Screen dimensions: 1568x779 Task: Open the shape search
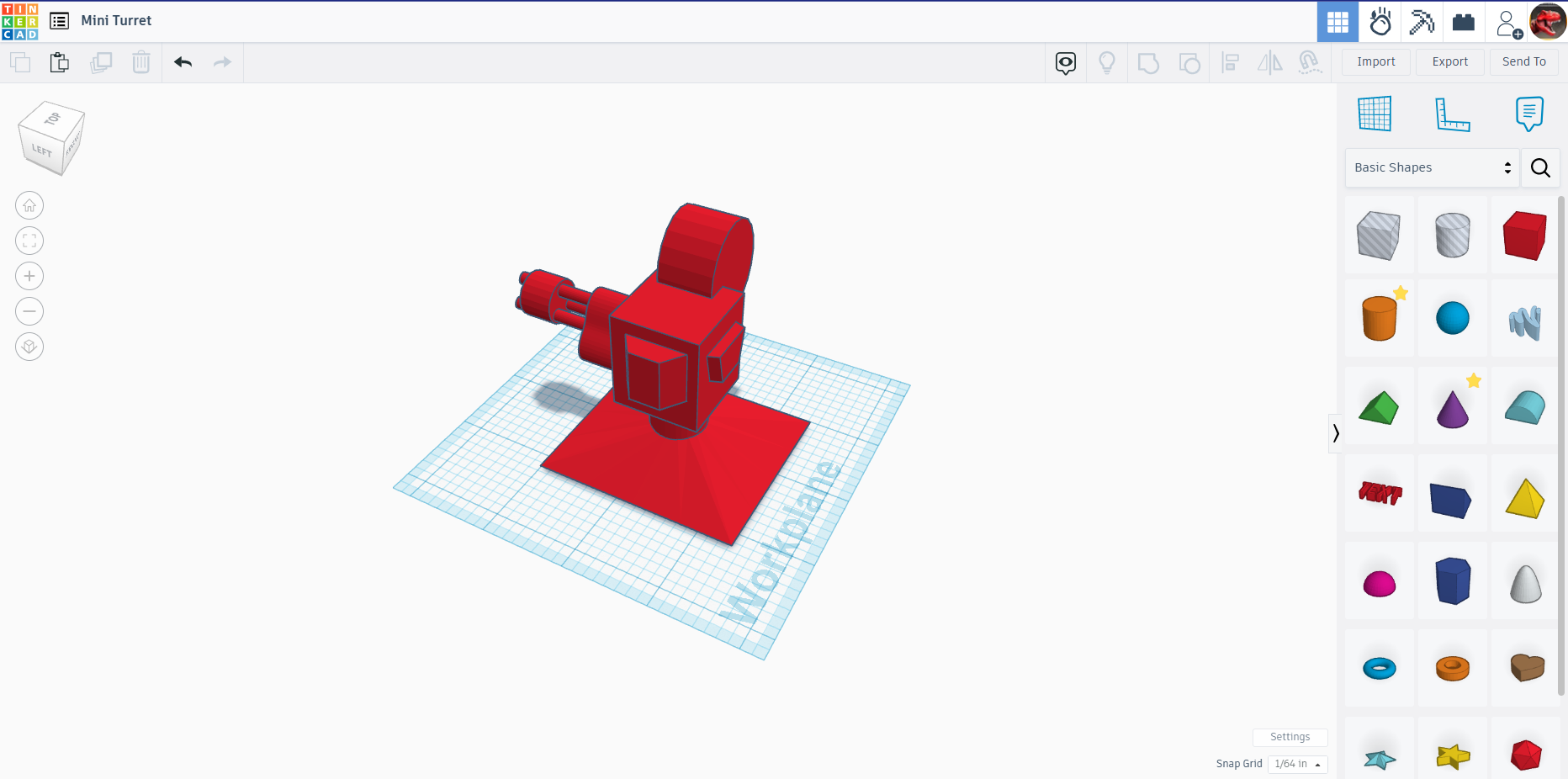pos(1540,167)
